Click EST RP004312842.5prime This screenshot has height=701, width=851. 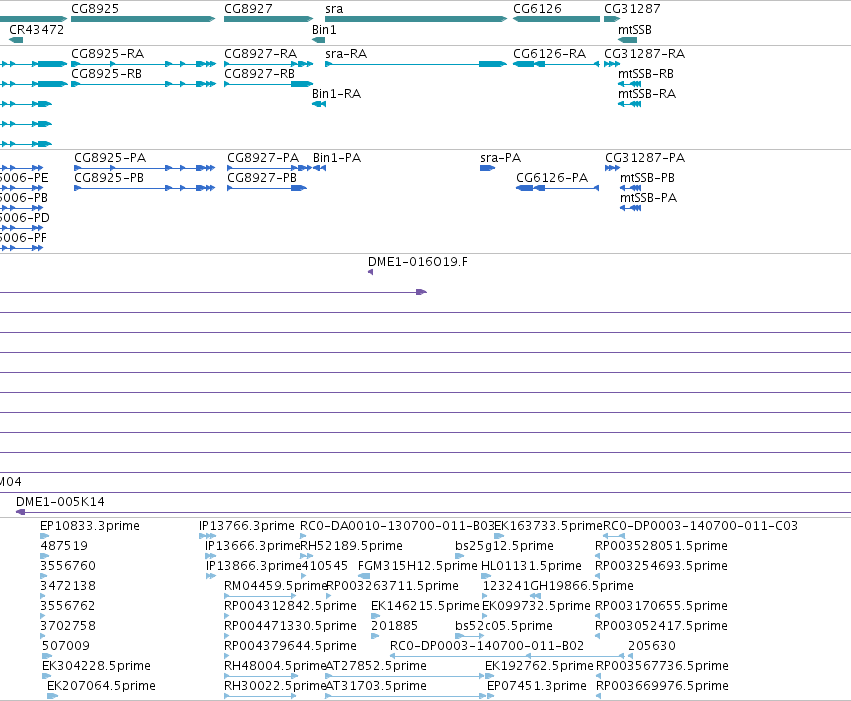click(x=290, y=606)
